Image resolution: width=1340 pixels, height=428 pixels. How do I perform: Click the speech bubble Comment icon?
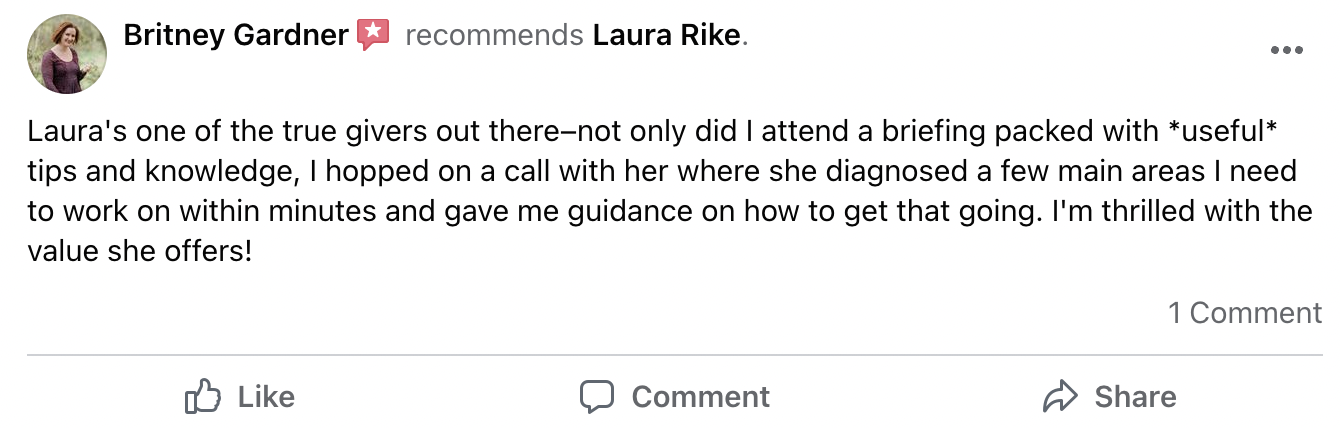(x=597, y=396)
